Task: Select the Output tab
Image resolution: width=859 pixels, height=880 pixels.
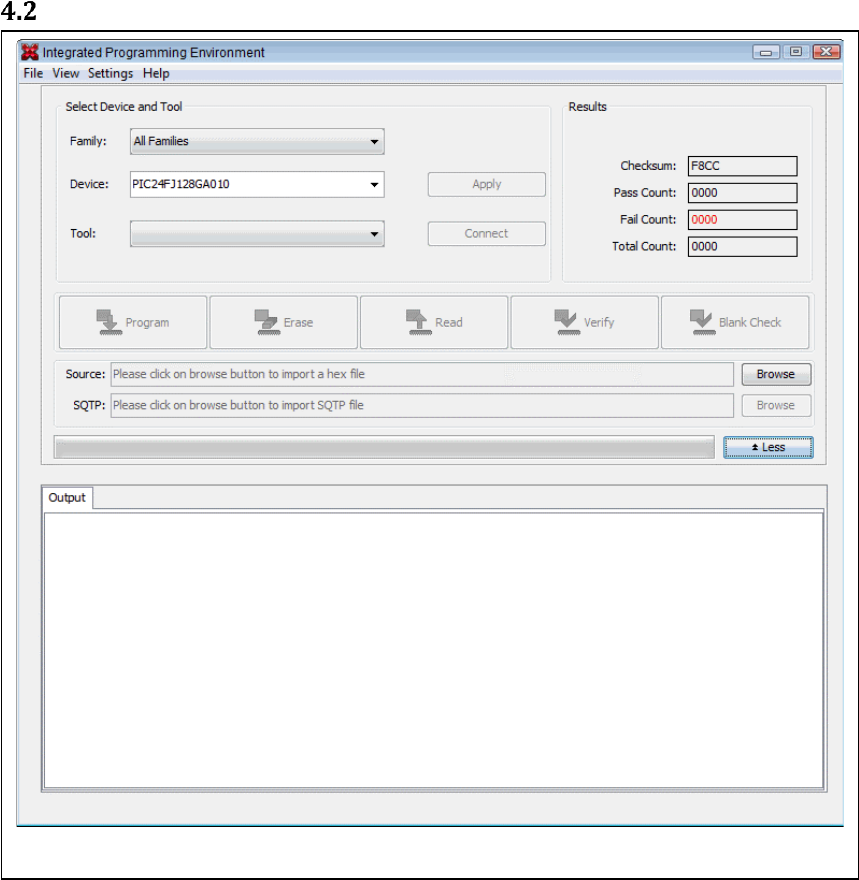Action: pyautogui.click(x=67, y=498)
